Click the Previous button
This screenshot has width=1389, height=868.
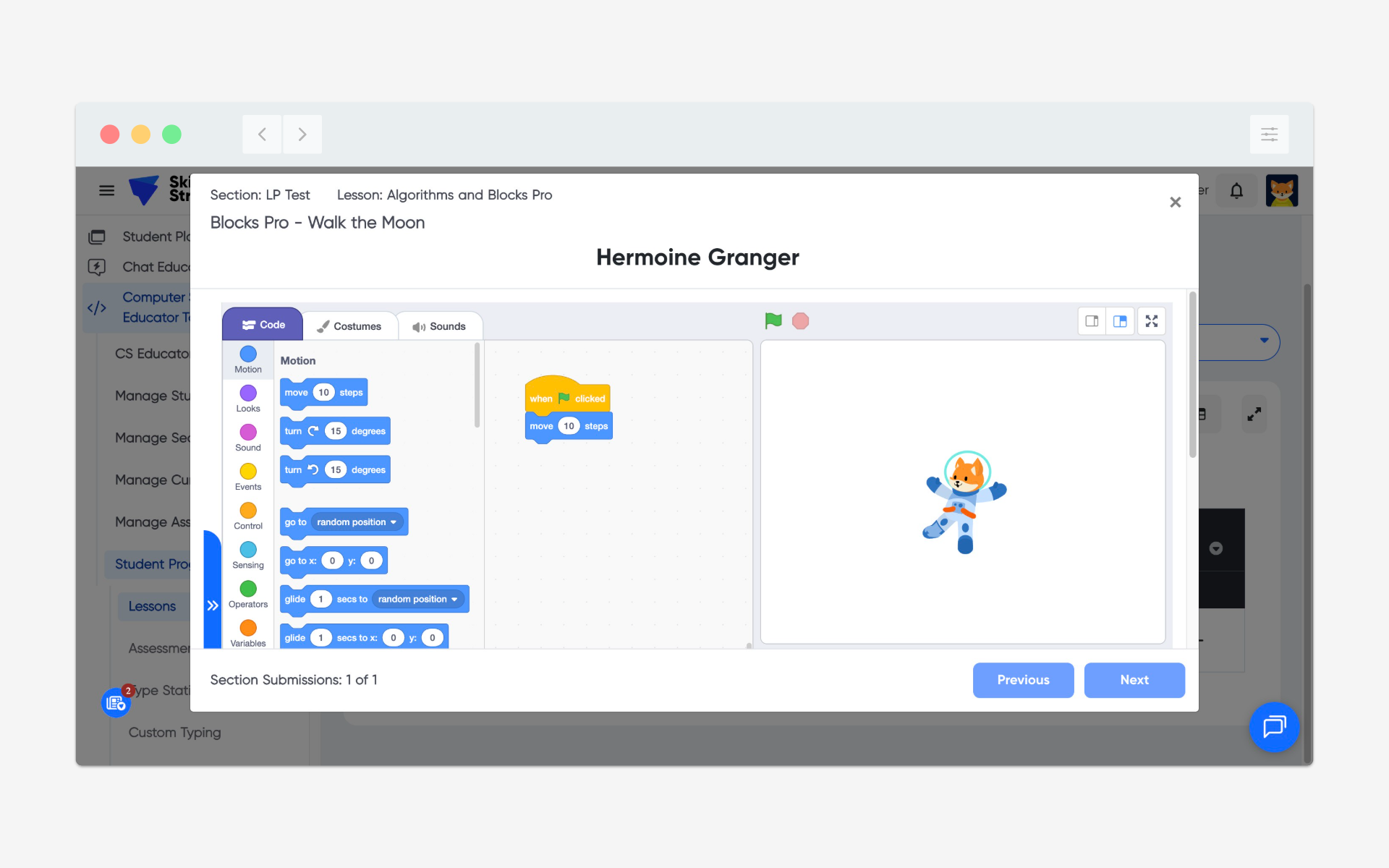coord(1023,680)
